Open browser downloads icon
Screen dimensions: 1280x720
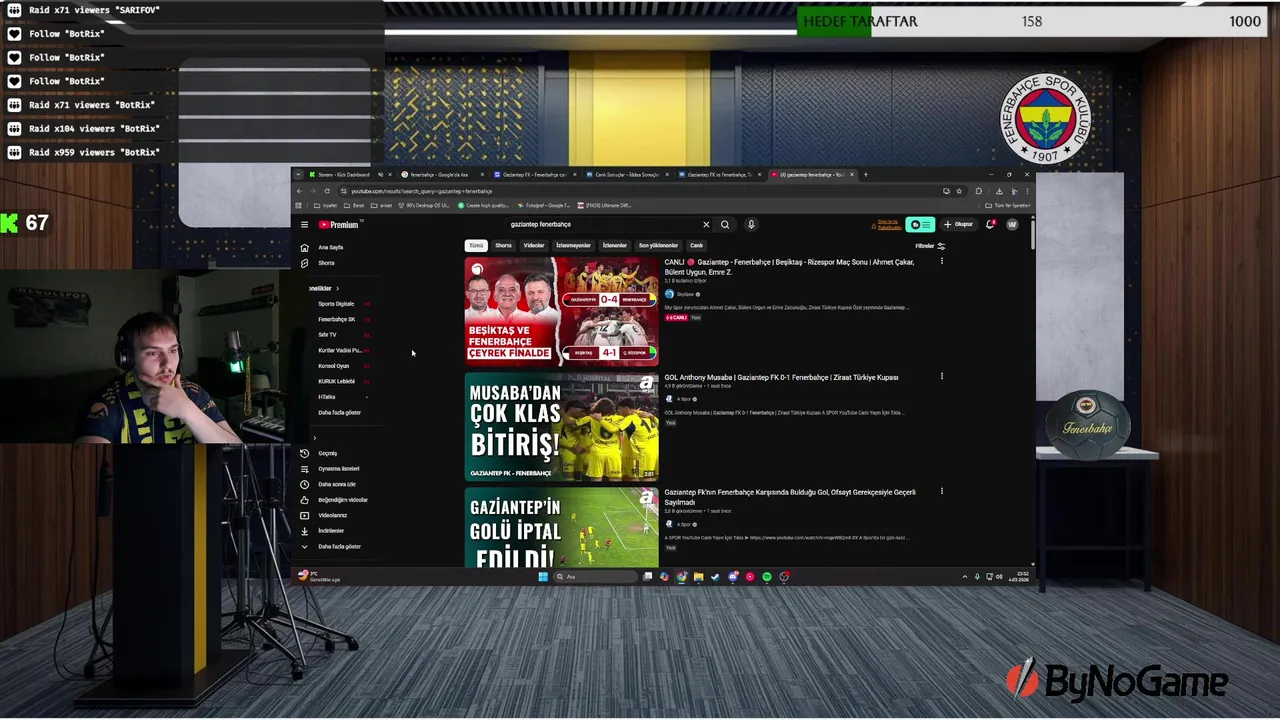point(999,191)
